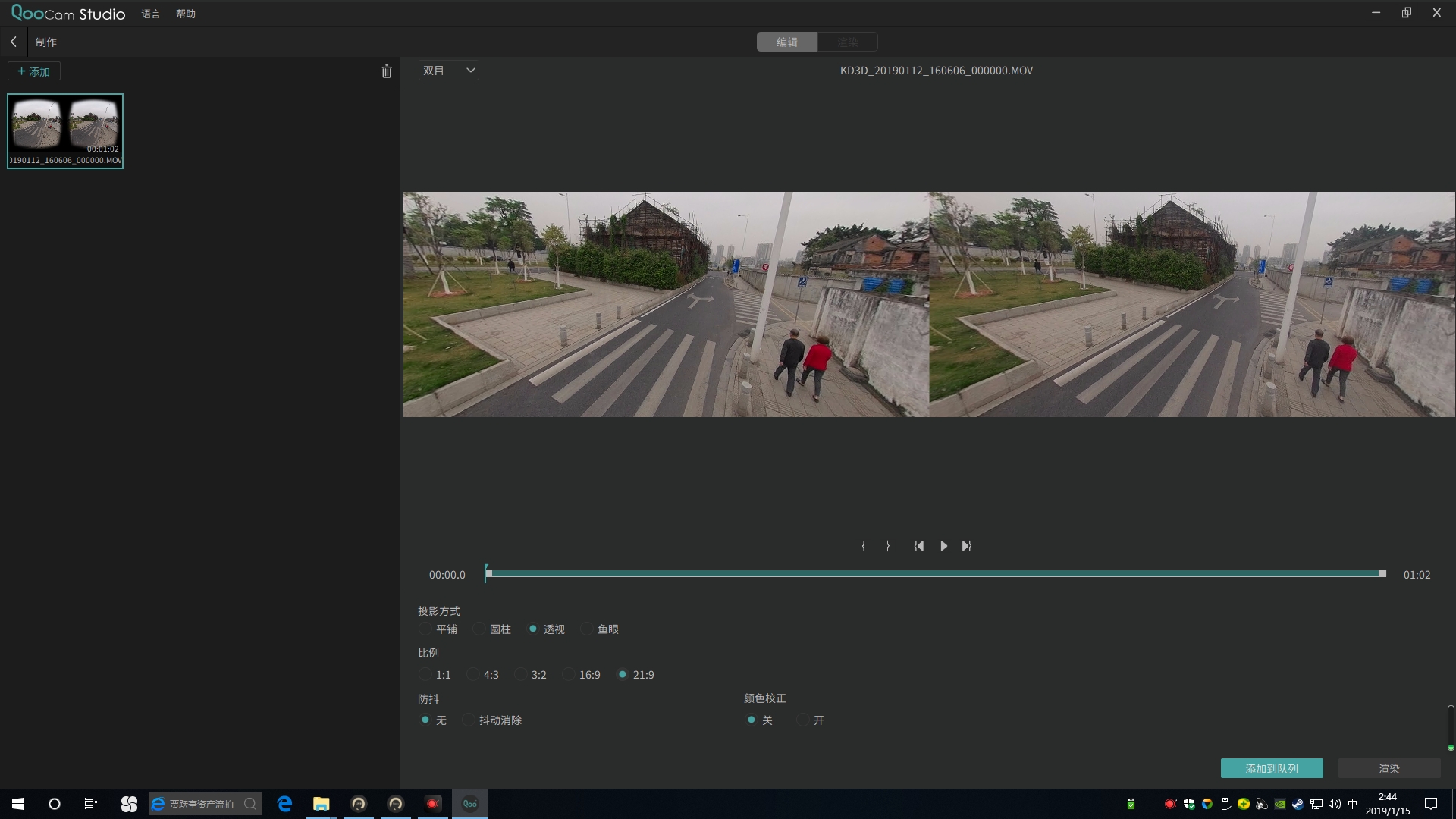Click the safely remove hardware tray icon
1456x819 pixels.
[x=1225, y=804]
